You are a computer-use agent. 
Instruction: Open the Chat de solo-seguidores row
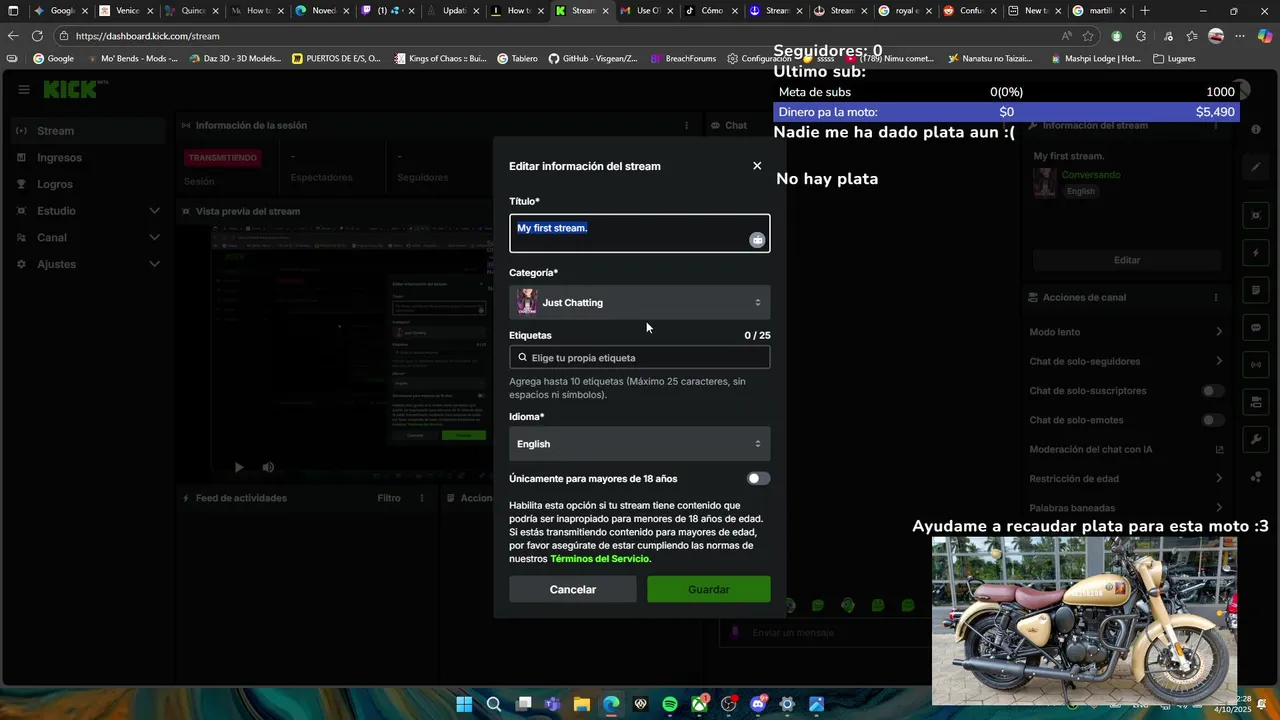[1126, 361]
